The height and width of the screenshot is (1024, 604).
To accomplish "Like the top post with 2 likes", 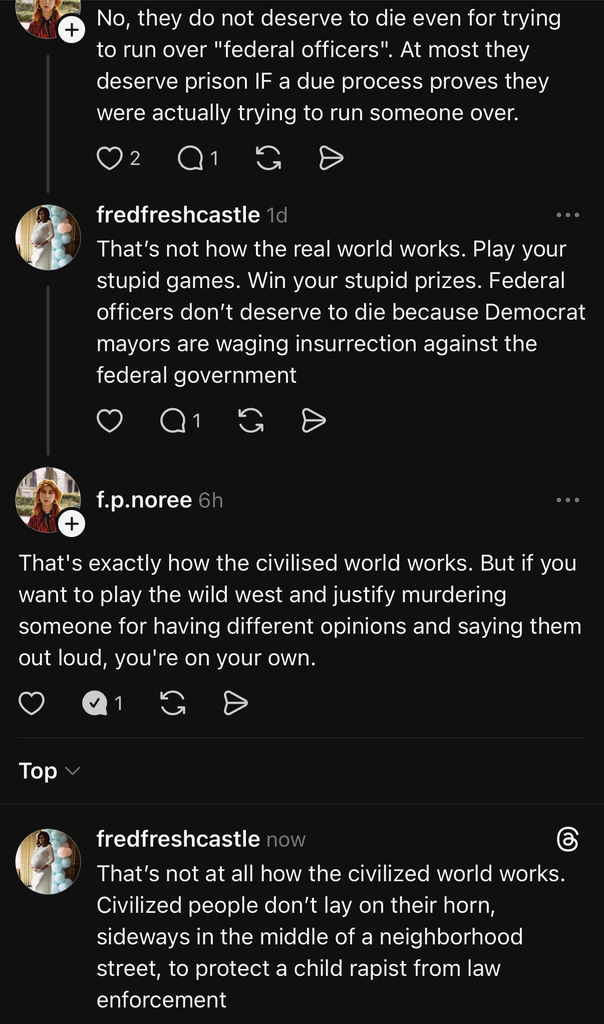I will pyautogui.click(x=110, y=158).
